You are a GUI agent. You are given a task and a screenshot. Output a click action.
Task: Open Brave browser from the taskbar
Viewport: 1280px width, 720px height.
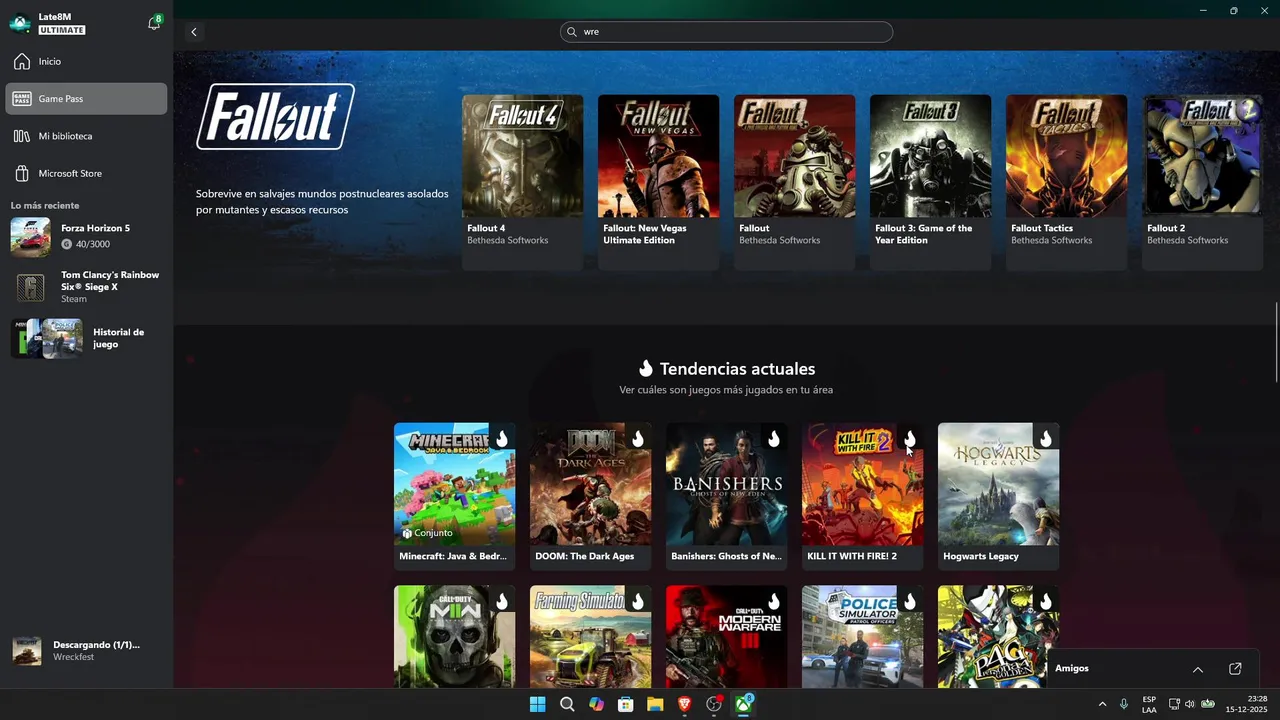tap(685, 704)
